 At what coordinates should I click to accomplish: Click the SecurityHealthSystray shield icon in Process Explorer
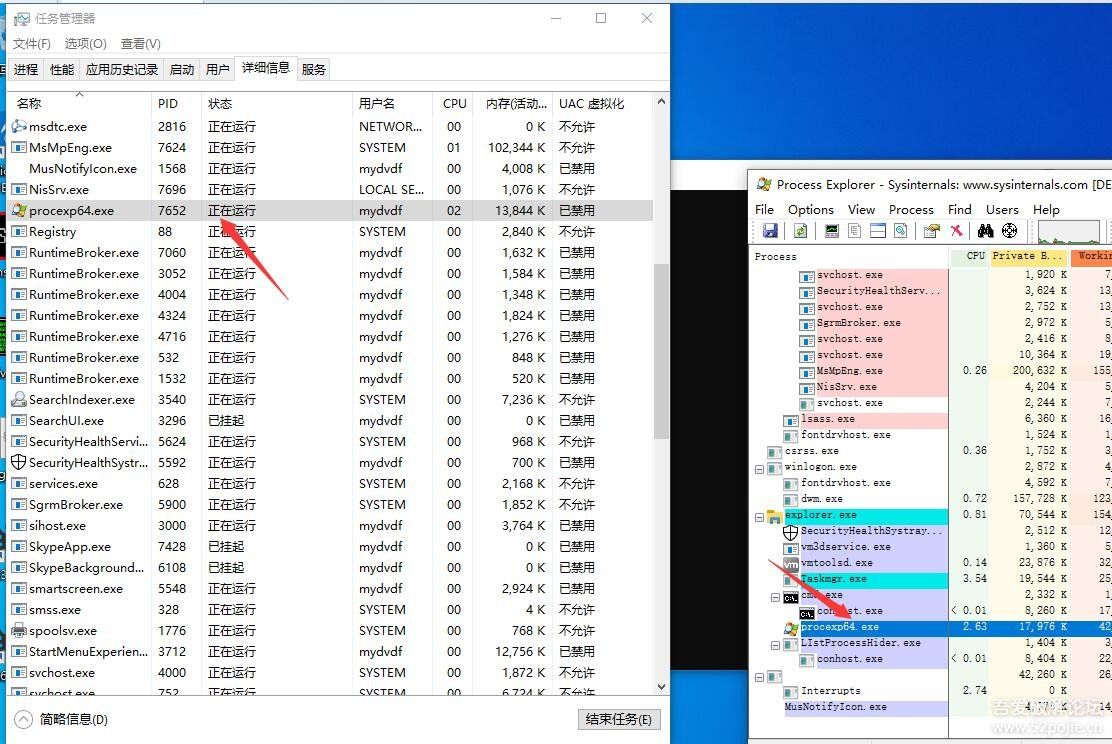point(791,531)
